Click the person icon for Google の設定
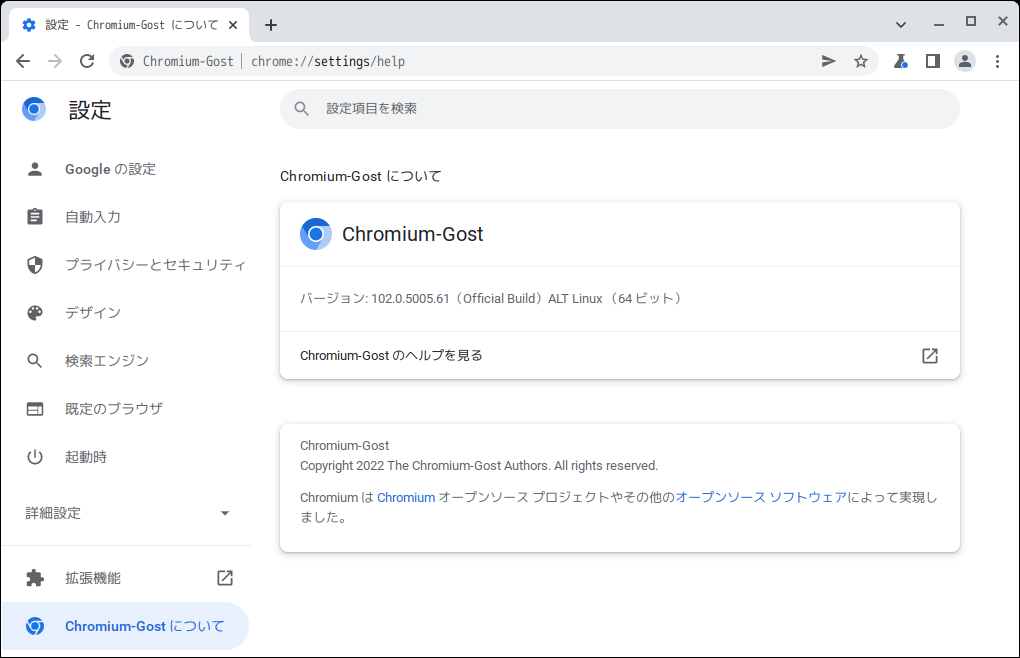 point(35,169)
